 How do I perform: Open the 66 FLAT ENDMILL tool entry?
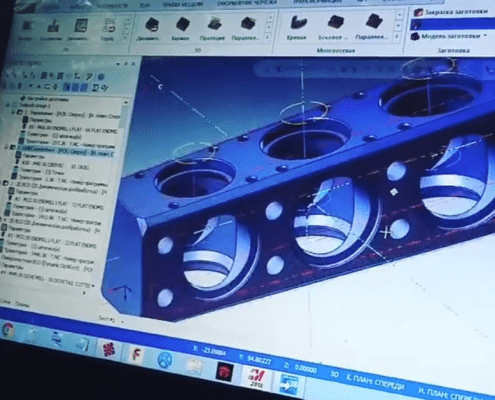(x=69, y=128)
